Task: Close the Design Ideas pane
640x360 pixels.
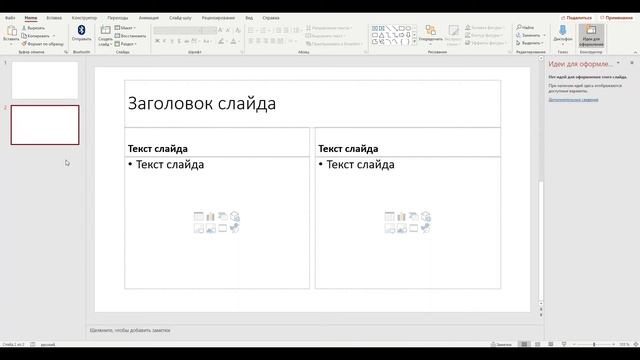Action: click(632, 63)
